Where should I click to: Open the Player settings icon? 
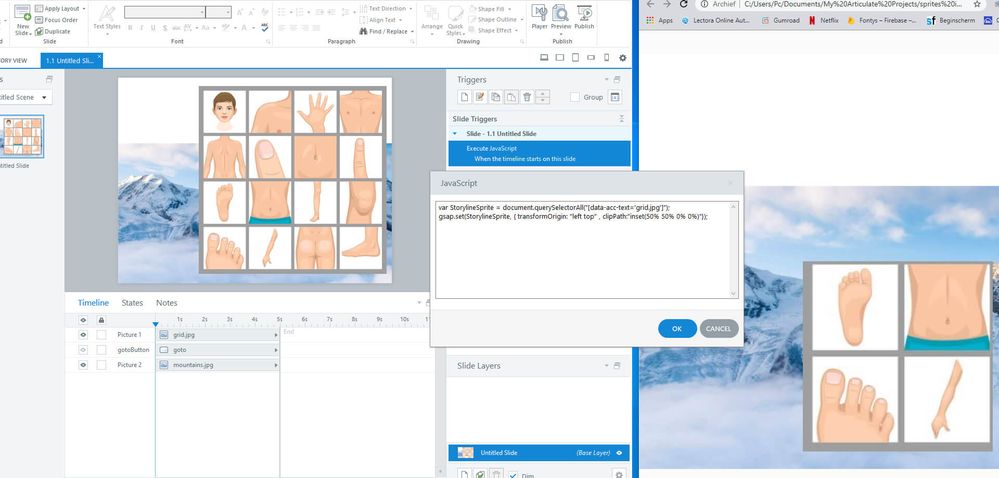[x=539, y=17]
